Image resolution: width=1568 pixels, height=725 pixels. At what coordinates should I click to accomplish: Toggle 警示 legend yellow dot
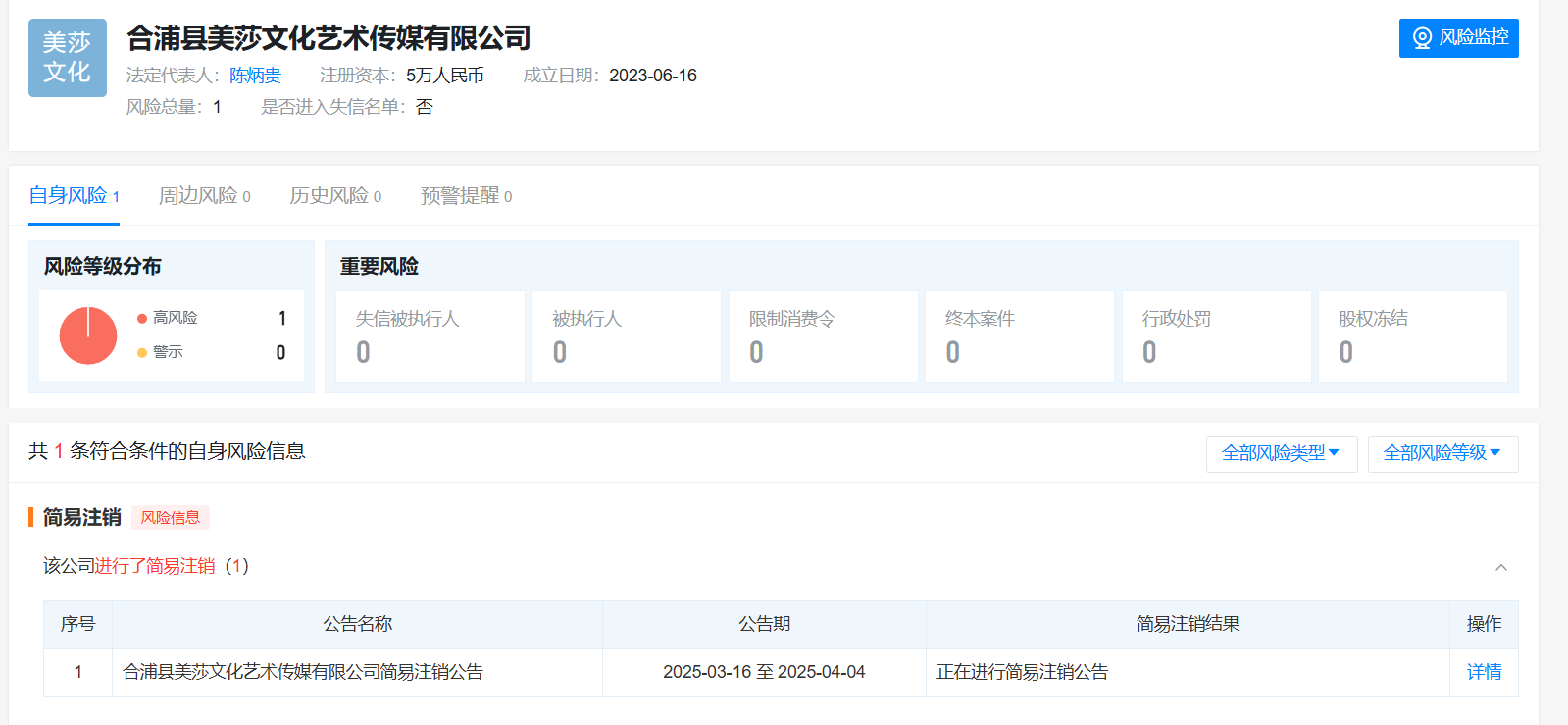tap(142, 352)
